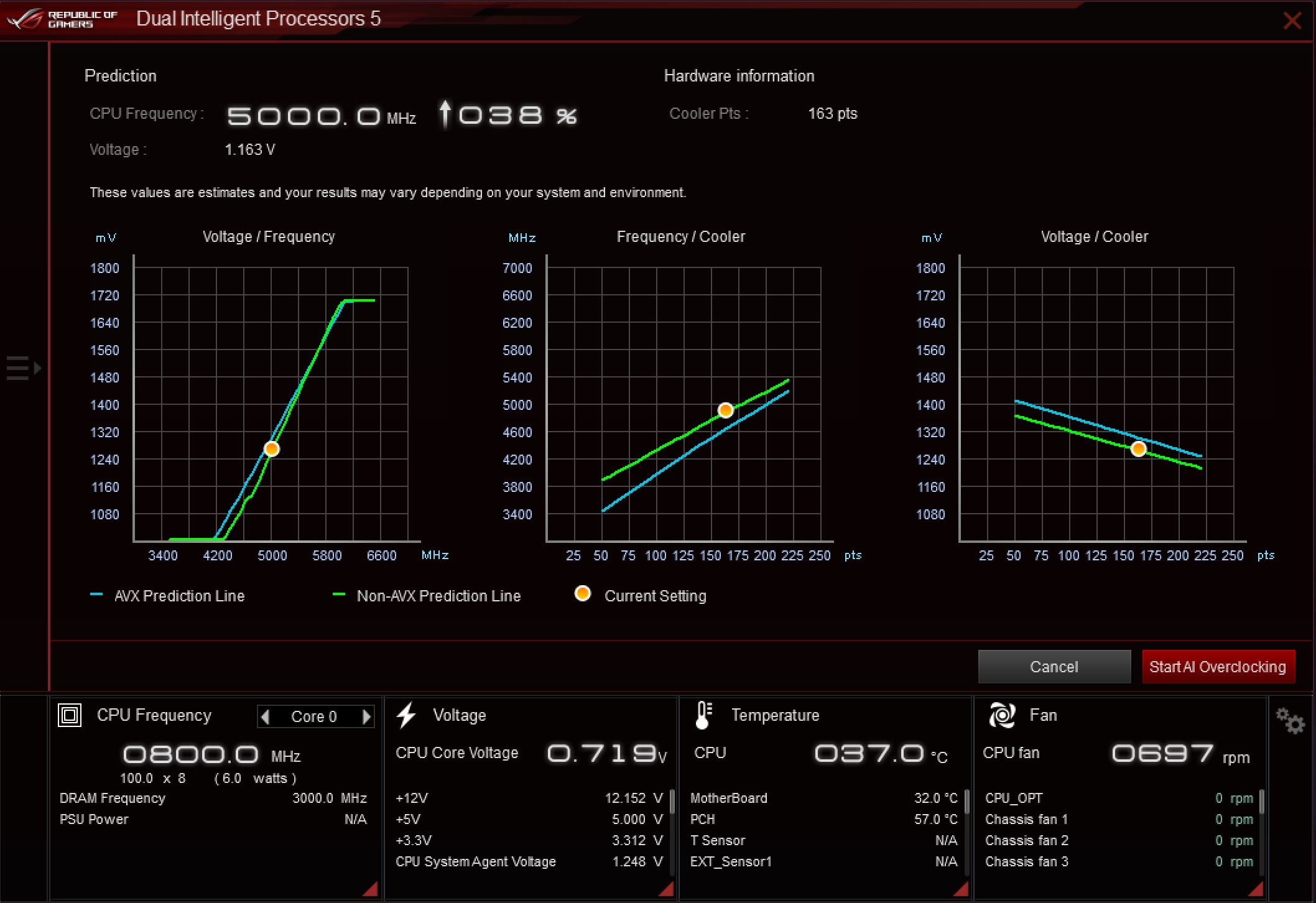1316x903 pixels.
Task: Click the predicted CPU Frequency 5000.0 MHz value
Action: (x=322, y=116)
